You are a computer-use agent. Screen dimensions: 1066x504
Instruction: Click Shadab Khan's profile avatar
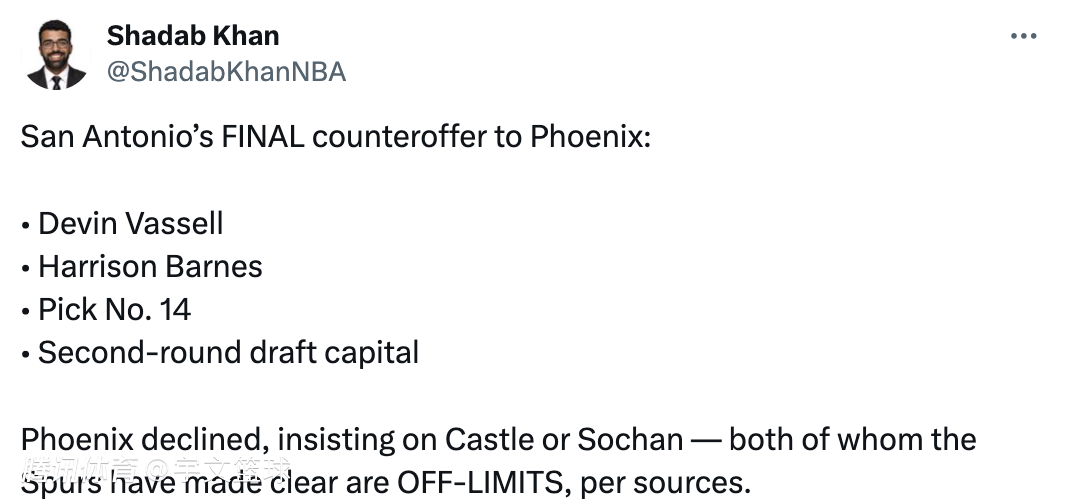56,55
